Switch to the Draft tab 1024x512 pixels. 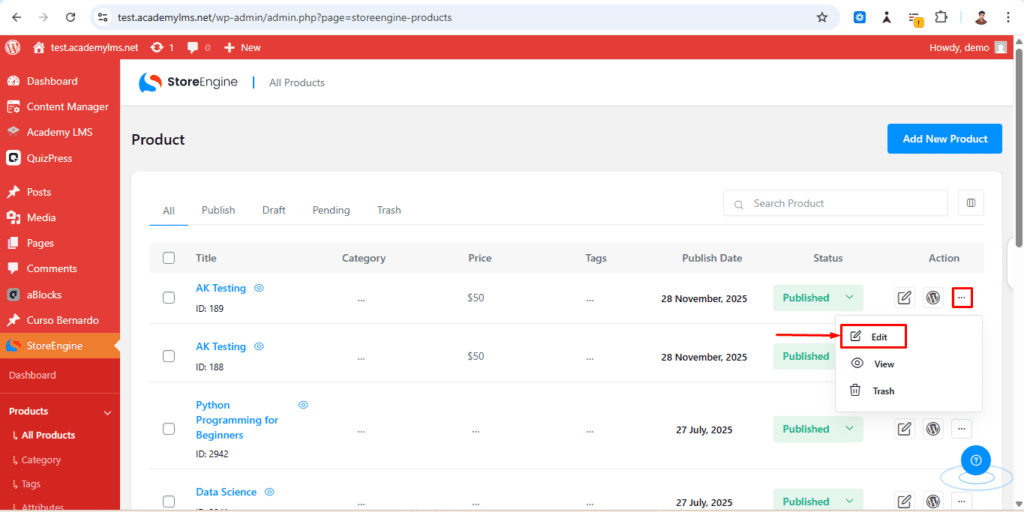click(274, 210)
